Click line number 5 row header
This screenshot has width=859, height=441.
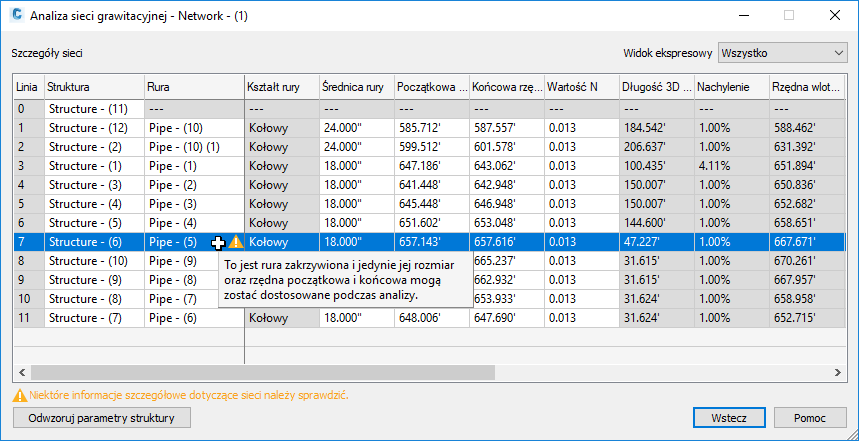point(29,204)
